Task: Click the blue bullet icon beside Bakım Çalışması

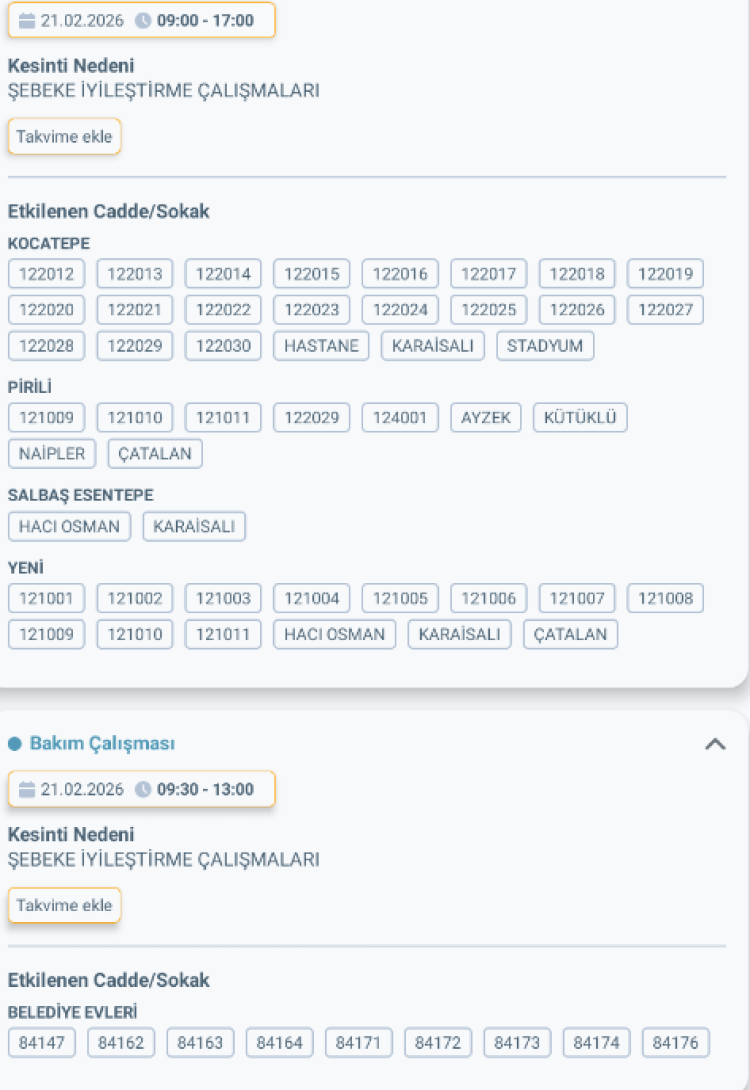Action: [13, 743]
